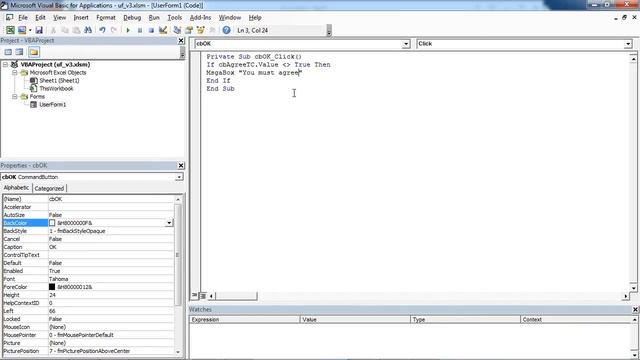Viewport: 640px width, 360px height.
Task: Click the Expression column header in Watches
Action: coord(244,320)
